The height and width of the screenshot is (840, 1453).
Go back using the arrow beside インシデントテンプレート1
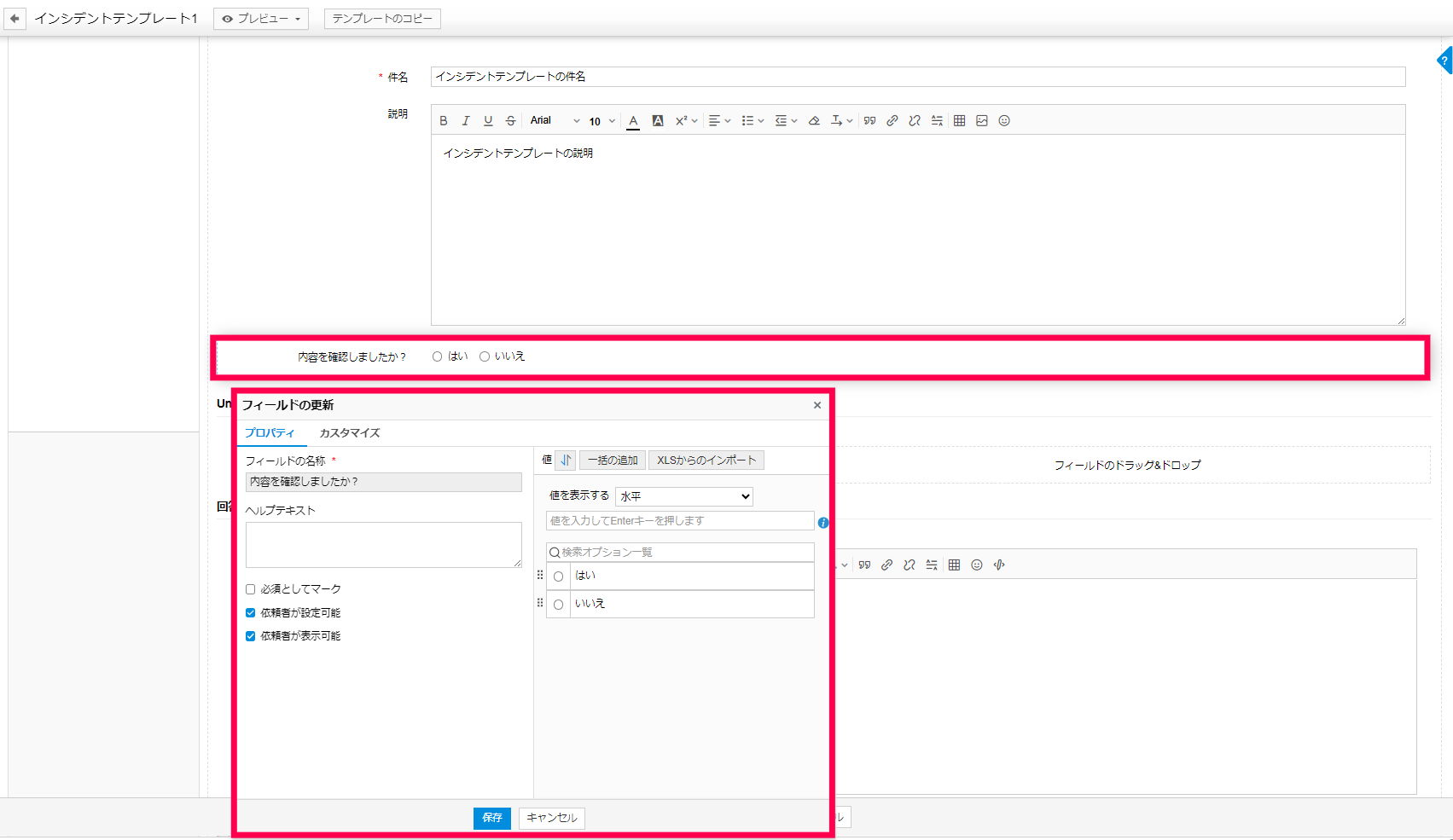coord(15,18)
